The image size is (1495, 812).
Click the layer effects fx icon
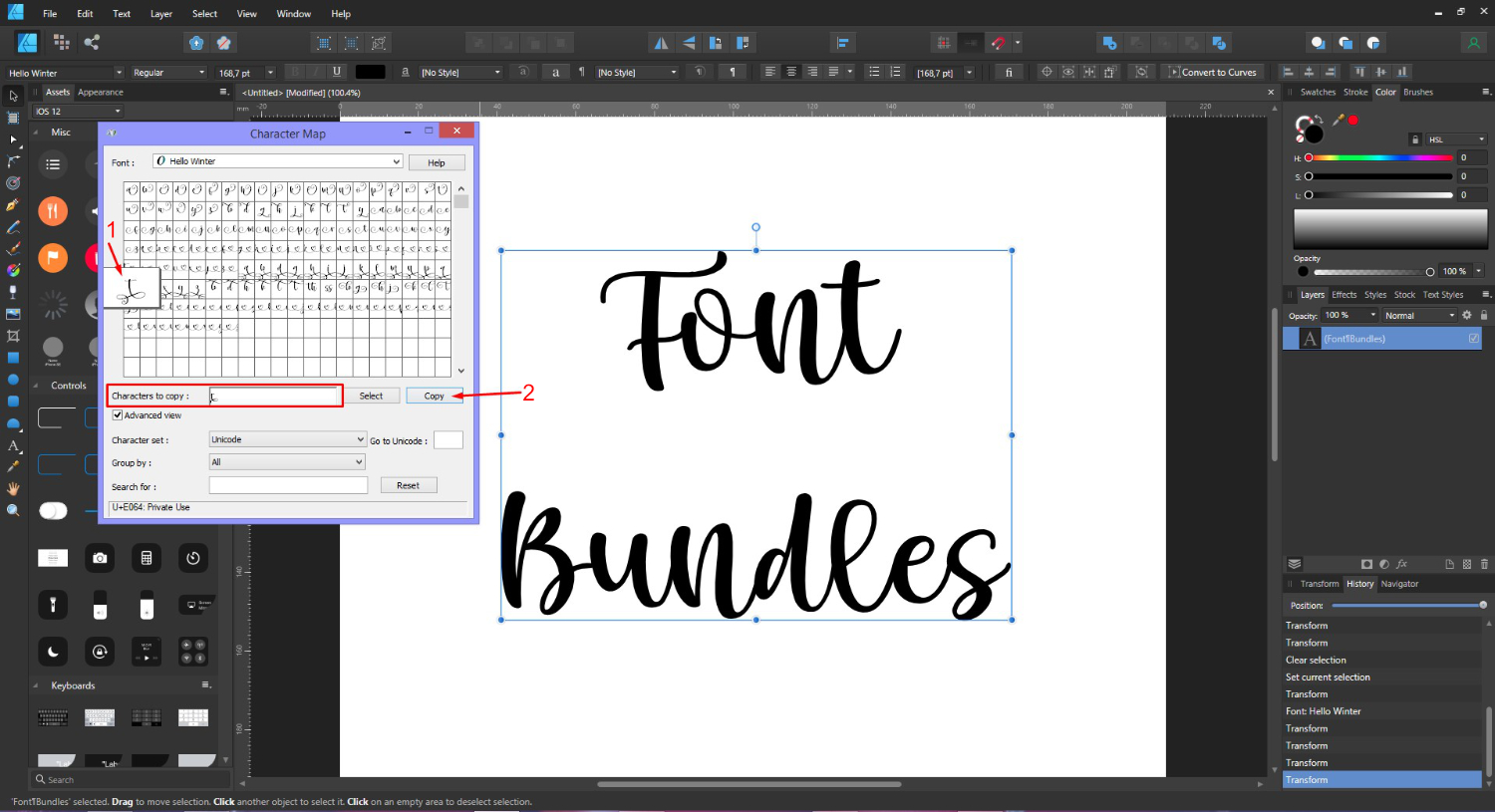pyautogui.click(x=1402, y=564)
